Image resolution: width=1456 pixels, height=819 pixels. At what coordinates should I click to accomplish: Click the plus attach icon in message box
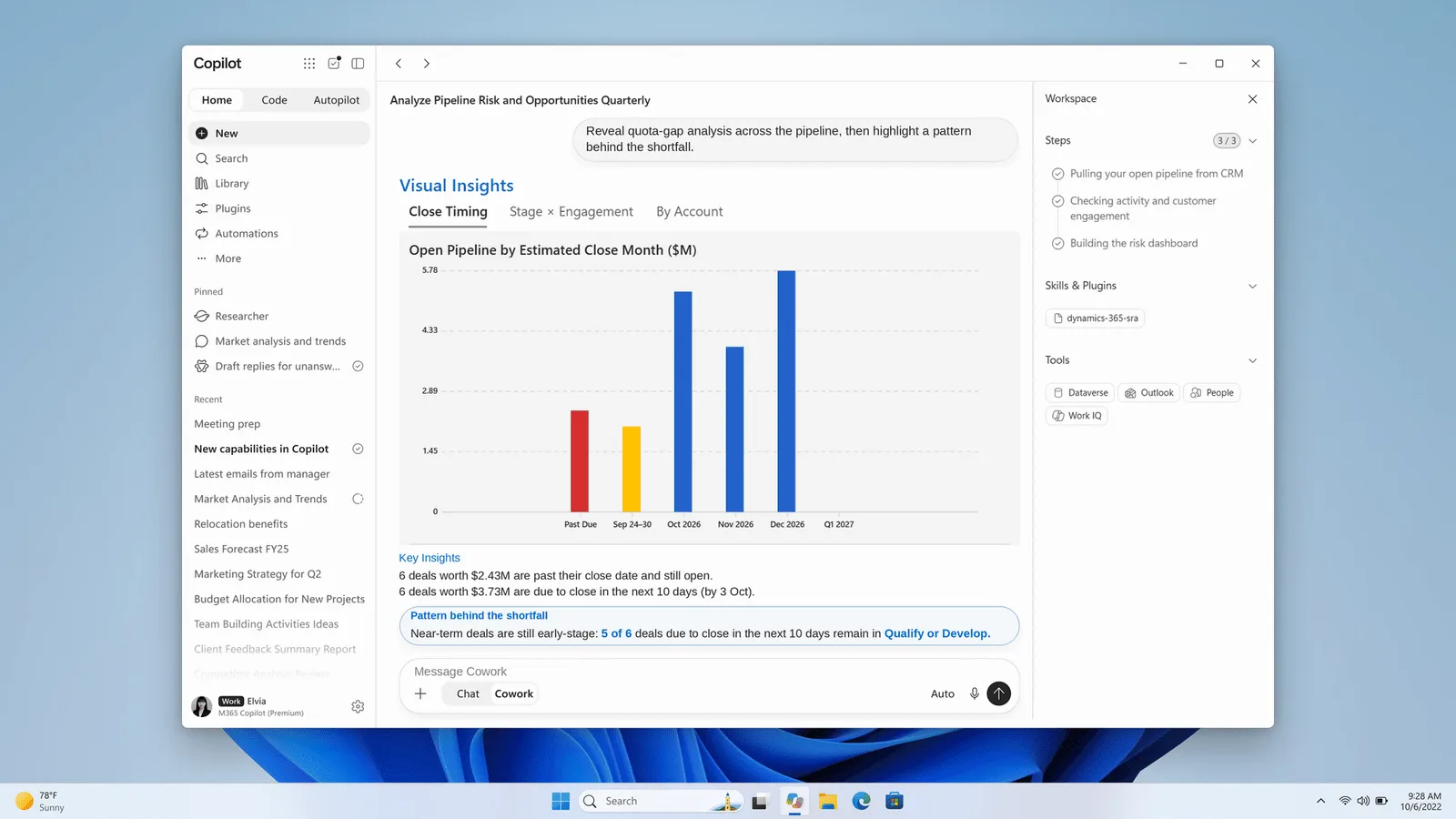420,693
